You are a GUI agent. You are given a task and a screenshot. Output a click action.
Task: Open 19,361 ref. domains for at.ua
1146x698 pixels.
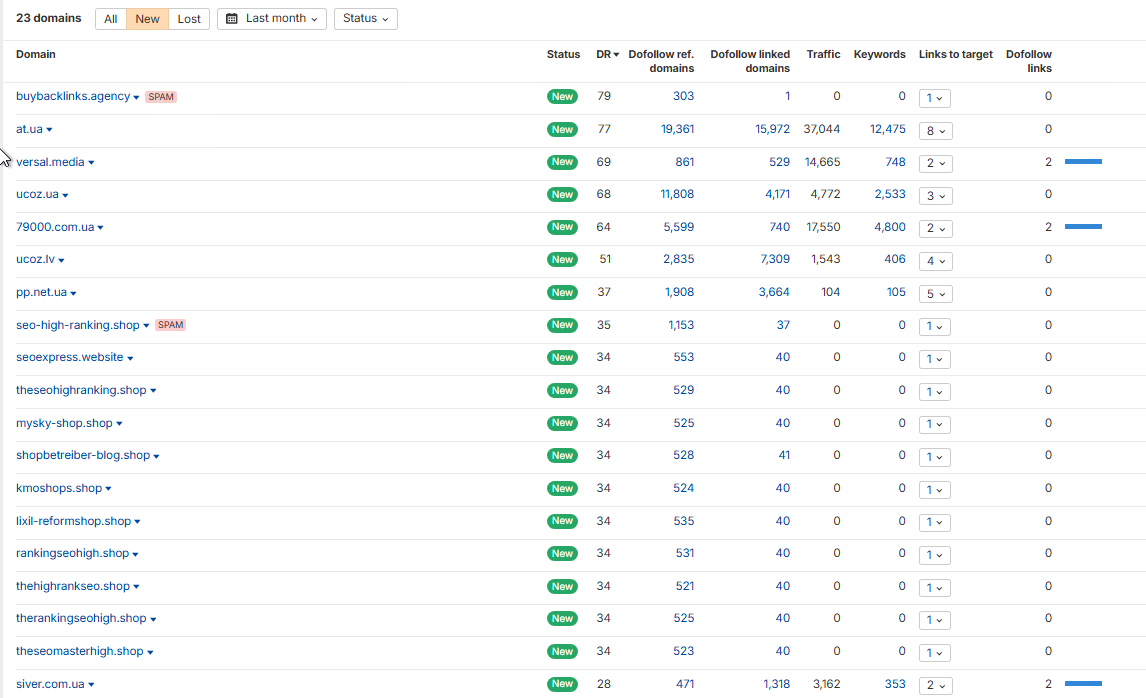(678, 129)
